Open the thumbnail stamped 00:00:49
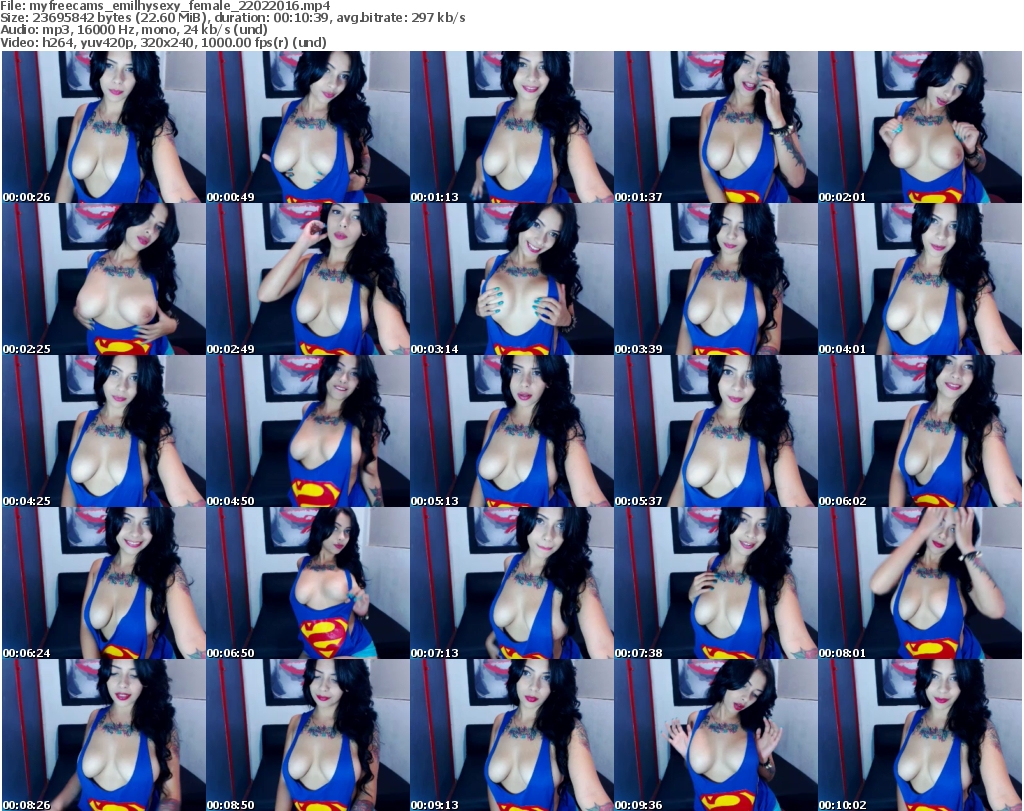The height and width of the screenshot is (811, 1024). [x=308, y=127]
